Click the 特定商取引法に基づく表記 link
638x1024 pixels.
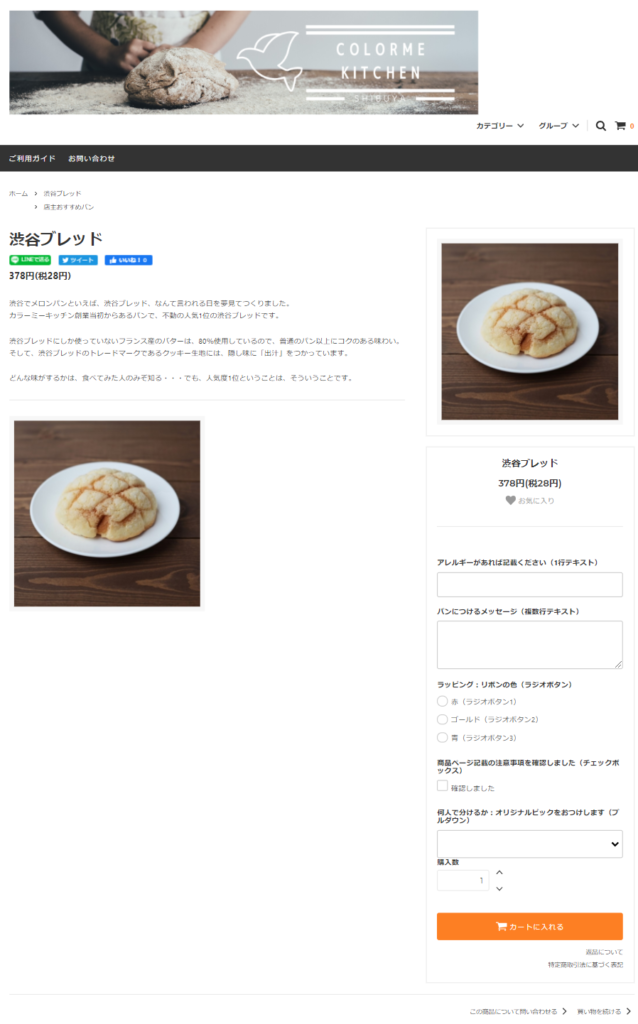[585, 965]
